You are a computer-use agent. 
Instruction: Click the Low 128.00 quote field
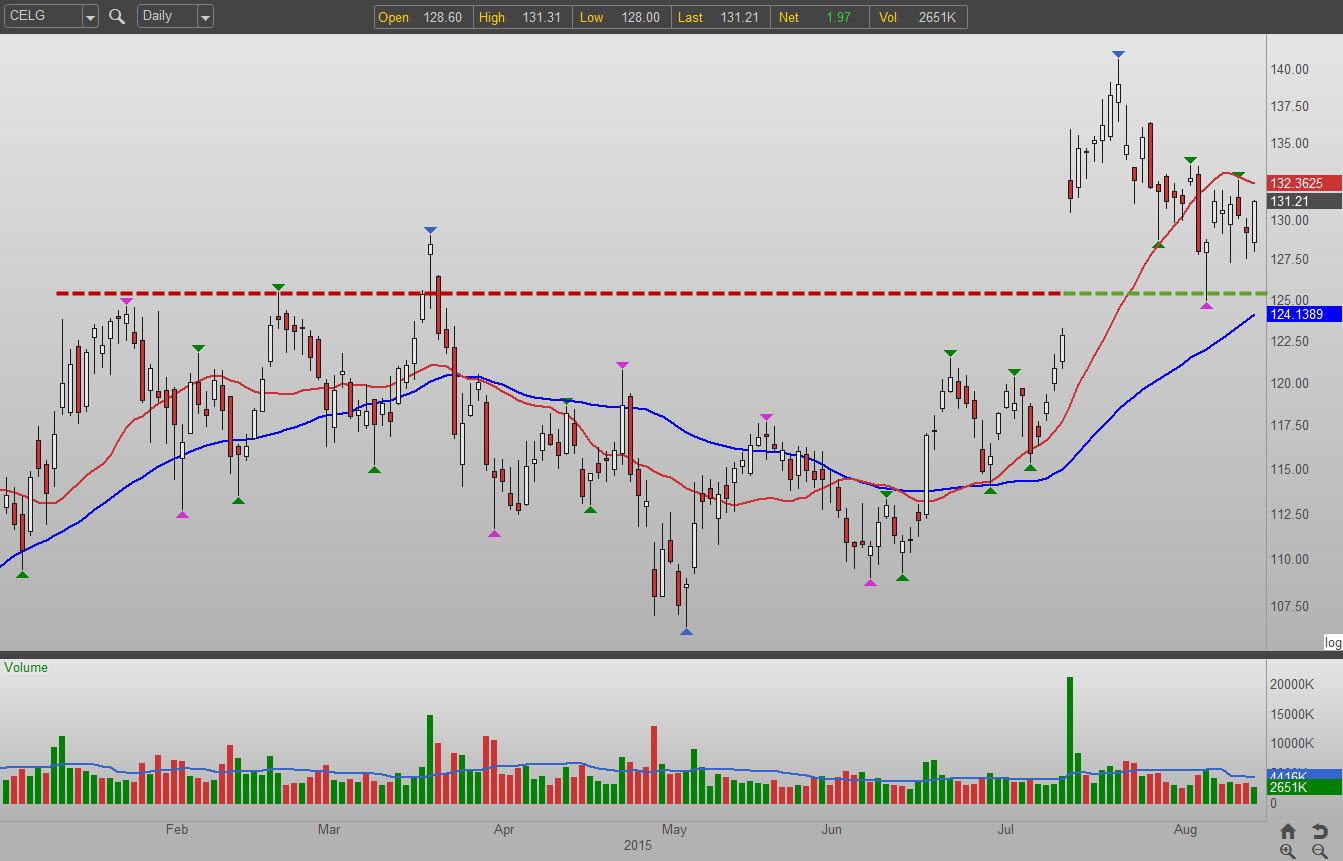click(620, 17)
